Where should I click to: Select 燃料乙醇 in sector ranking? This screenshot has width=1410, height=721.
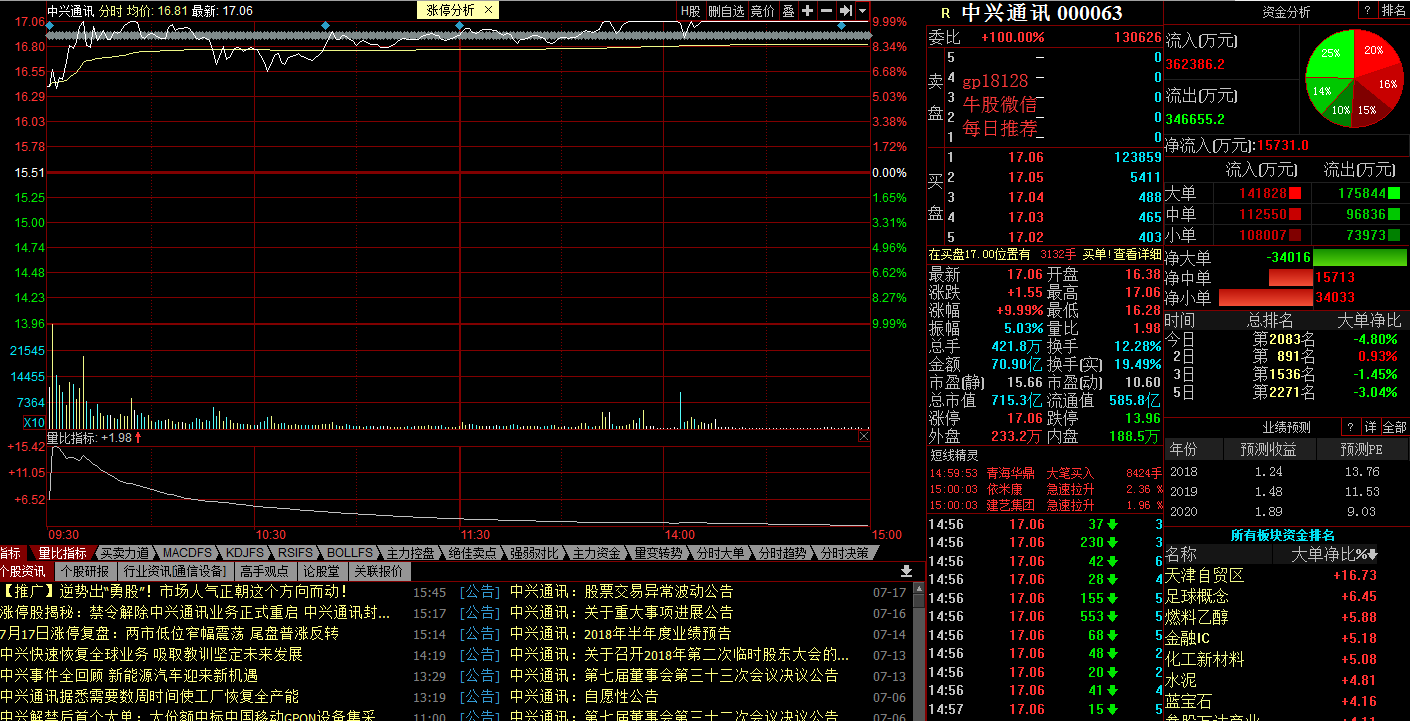[1197, 618]
